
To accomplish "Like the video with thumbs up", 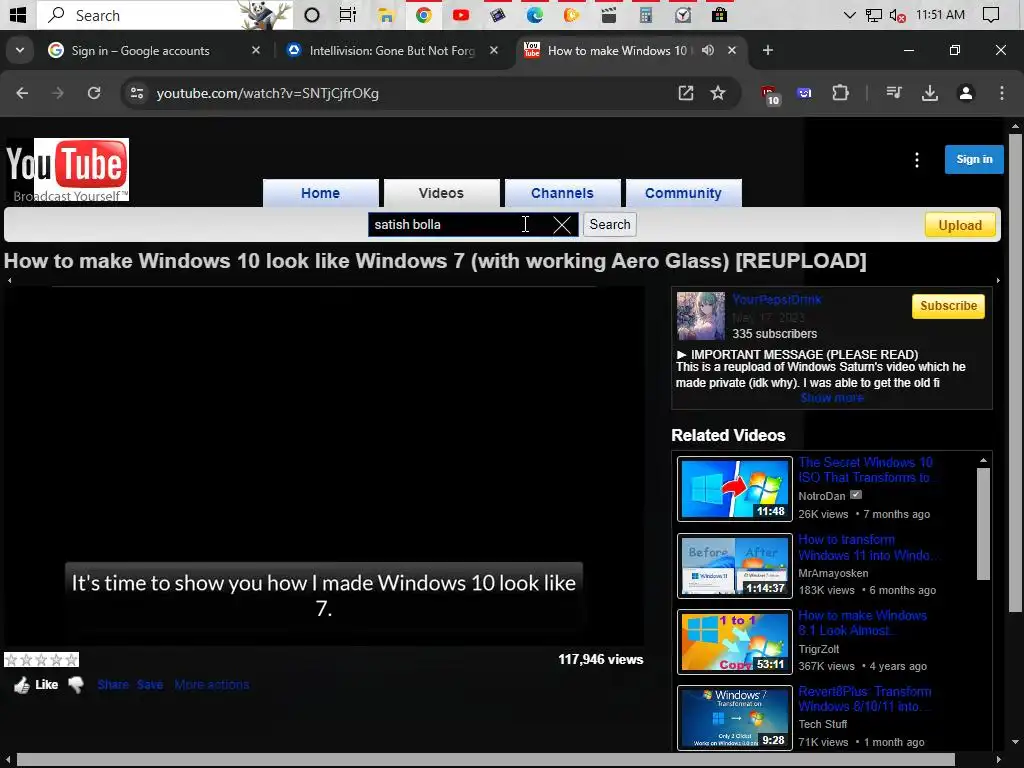I will coord(22,685).
